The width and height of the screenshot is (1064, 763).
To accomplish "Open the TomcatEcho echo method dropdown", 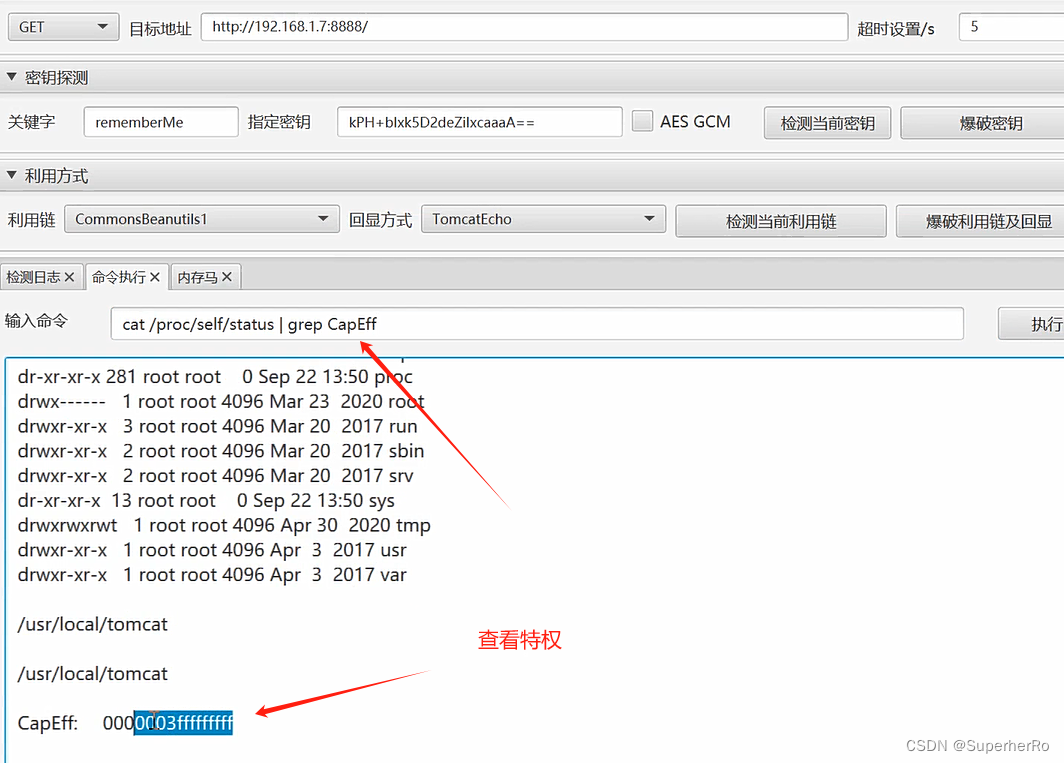I will click(x=543, y=219).
